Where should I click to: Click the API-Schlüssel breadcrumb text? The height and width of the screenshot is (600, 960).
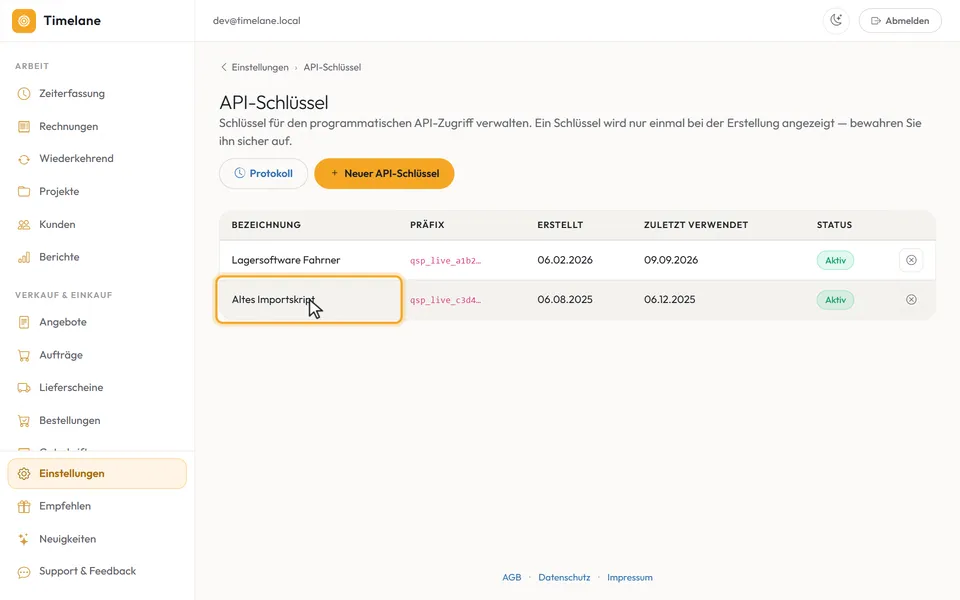(332, 67)
